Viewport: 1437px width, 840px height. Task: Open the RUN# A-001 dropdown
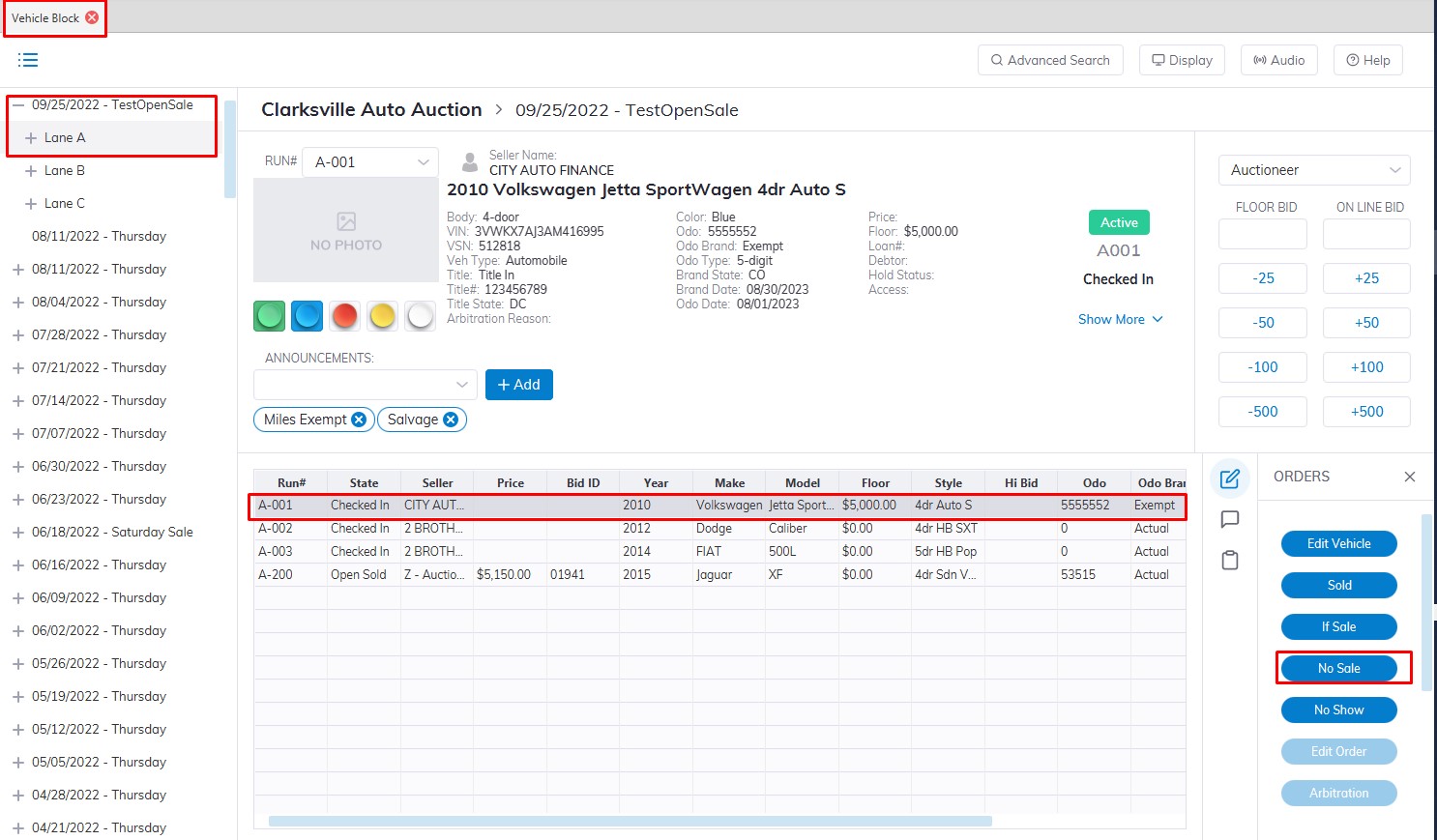370,162
